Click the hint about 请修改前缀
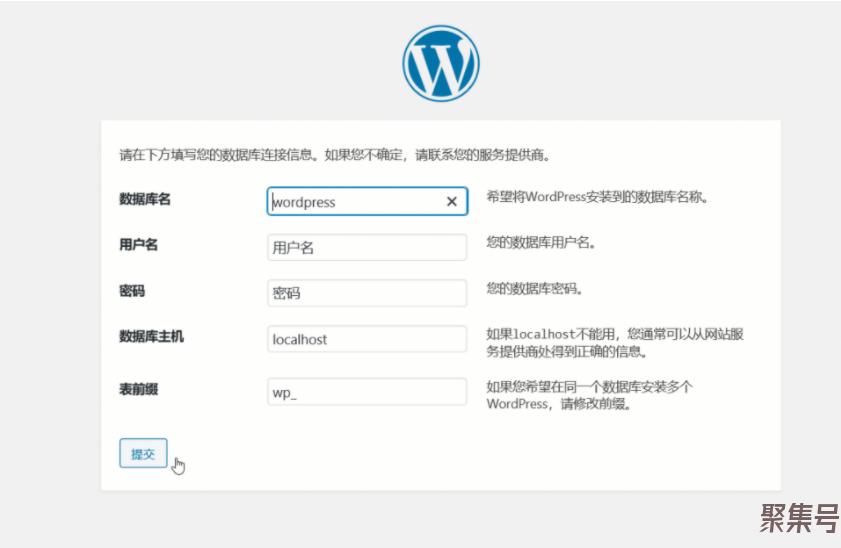 click(589, 395)
